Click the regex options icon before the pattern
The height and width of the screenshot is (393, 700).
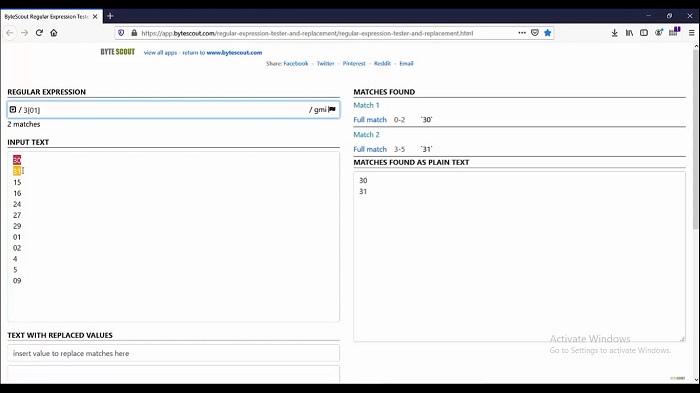click(13, 109)
